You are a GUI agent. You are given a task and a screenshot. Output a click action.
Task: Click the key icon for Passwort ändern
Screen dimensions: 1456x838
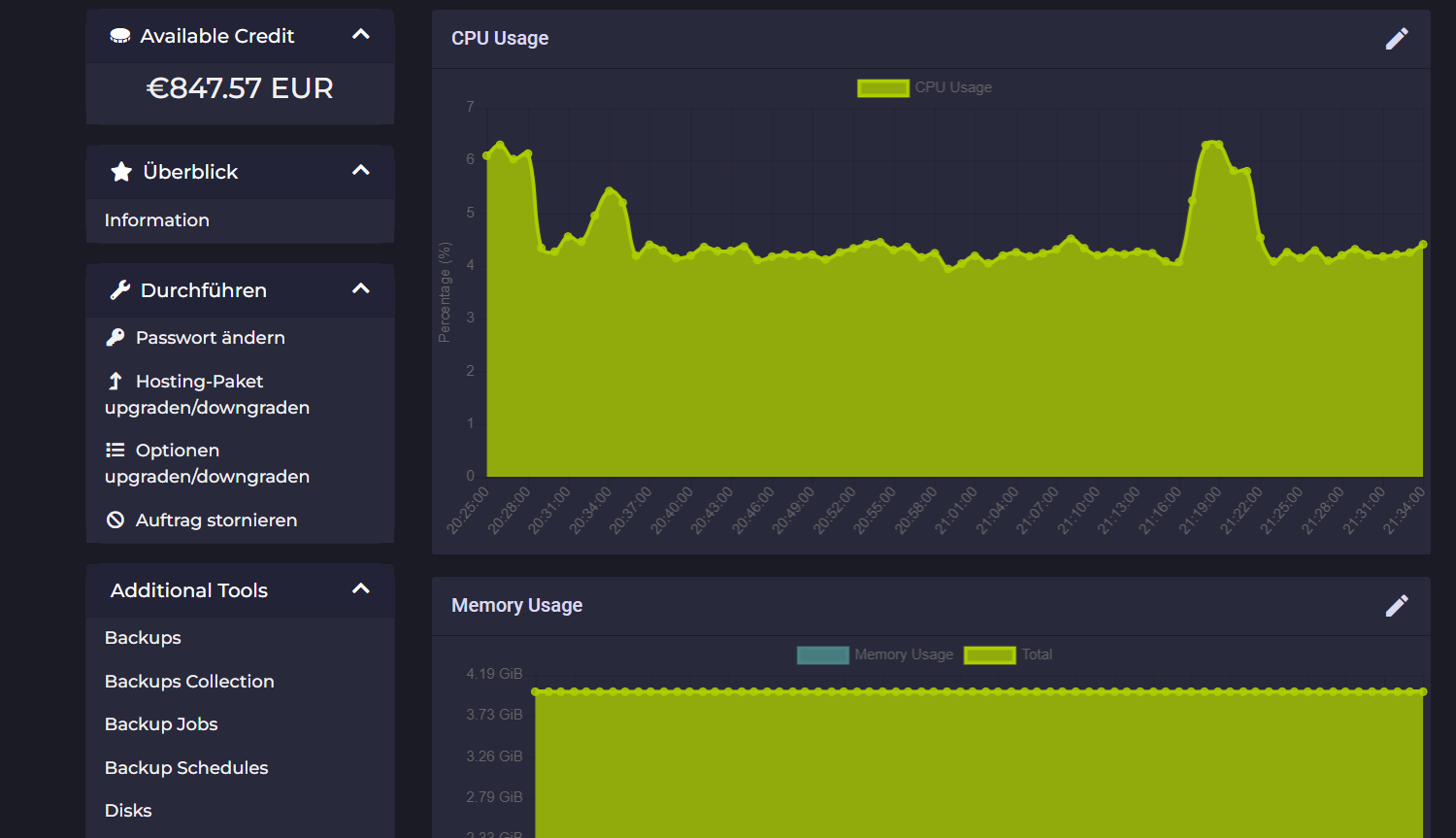116,337
